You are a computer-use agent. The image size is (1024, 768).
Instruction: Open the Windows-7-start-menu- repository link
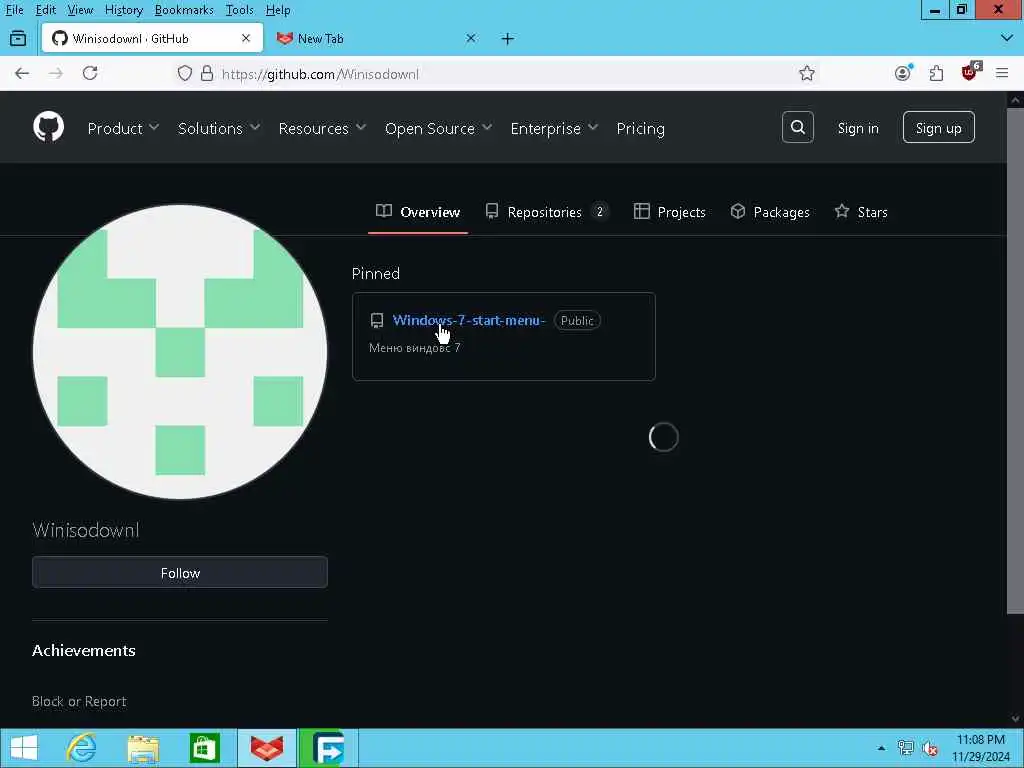(468, 320)
